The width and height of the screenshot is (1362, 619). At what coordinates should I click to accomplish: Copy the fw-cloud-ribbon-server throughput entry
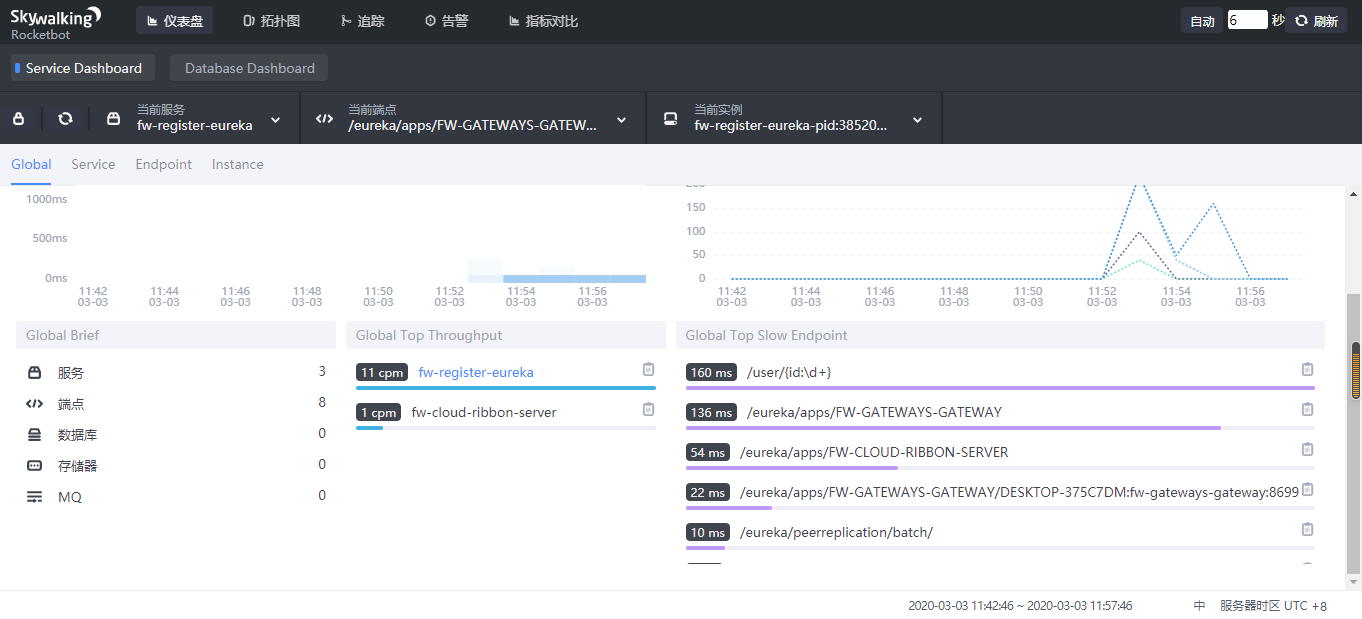(648, 409)
